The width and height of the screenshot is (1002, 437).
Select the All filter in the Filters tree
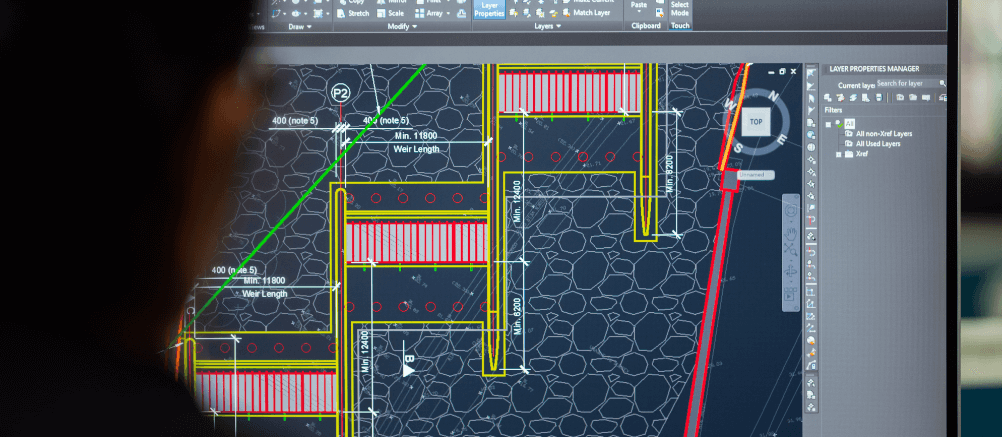coord(849,123)
